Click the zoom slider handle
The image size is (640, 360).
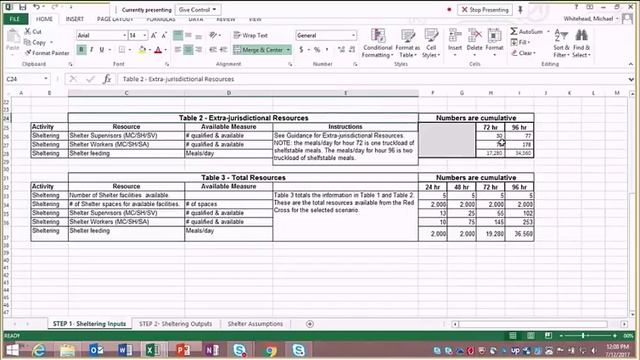(x=583, y=336)
